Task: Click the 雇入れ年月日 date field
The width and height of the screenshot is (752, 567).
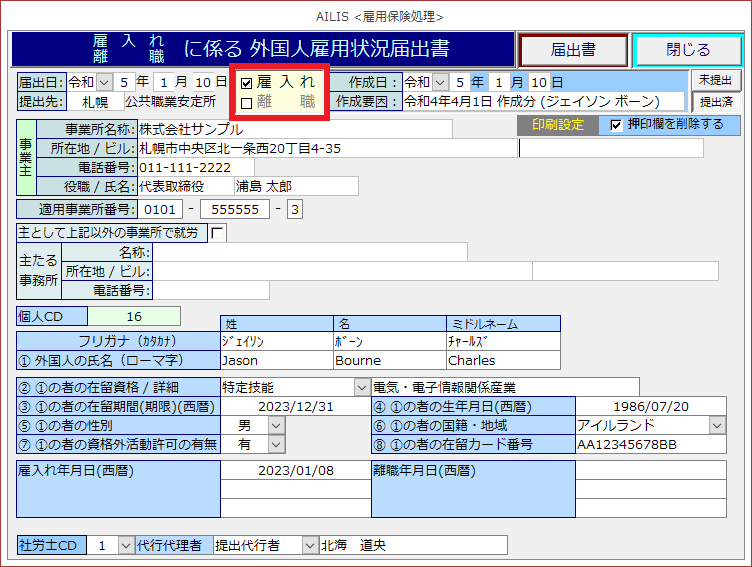Action: 295,471
